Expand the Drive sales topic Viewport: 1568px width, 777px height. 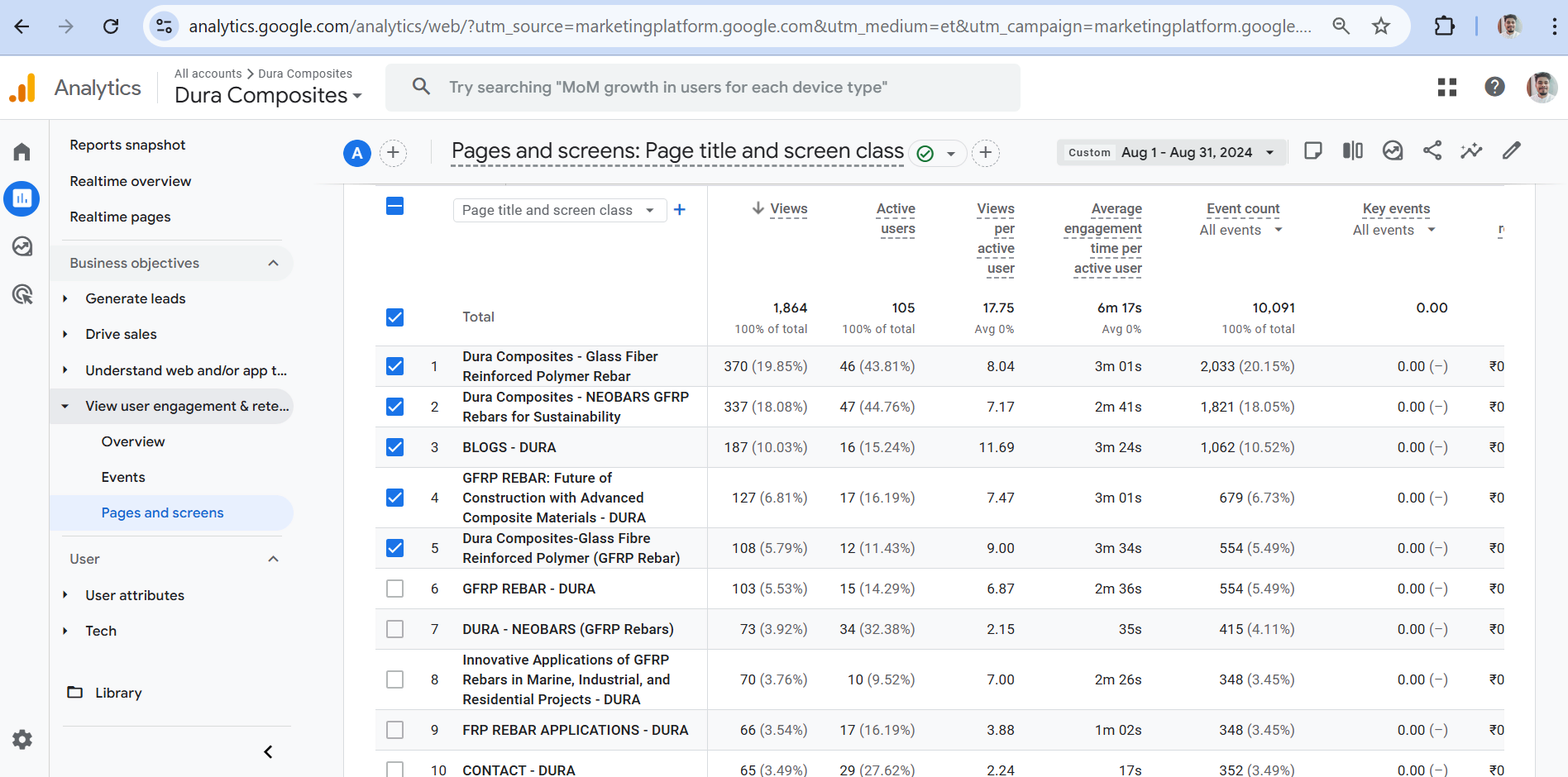pyautogui.click(x=65, y=334)
